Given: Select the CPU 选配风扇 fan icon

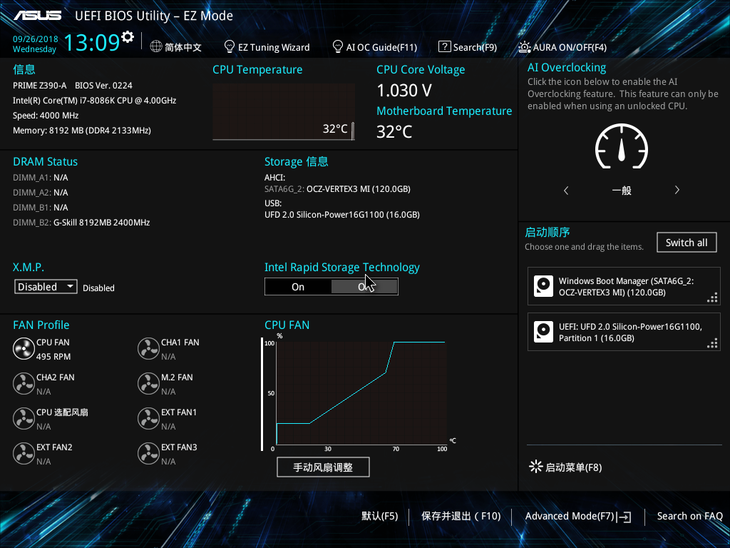Looking at the screenshot, I should [23, 419].
